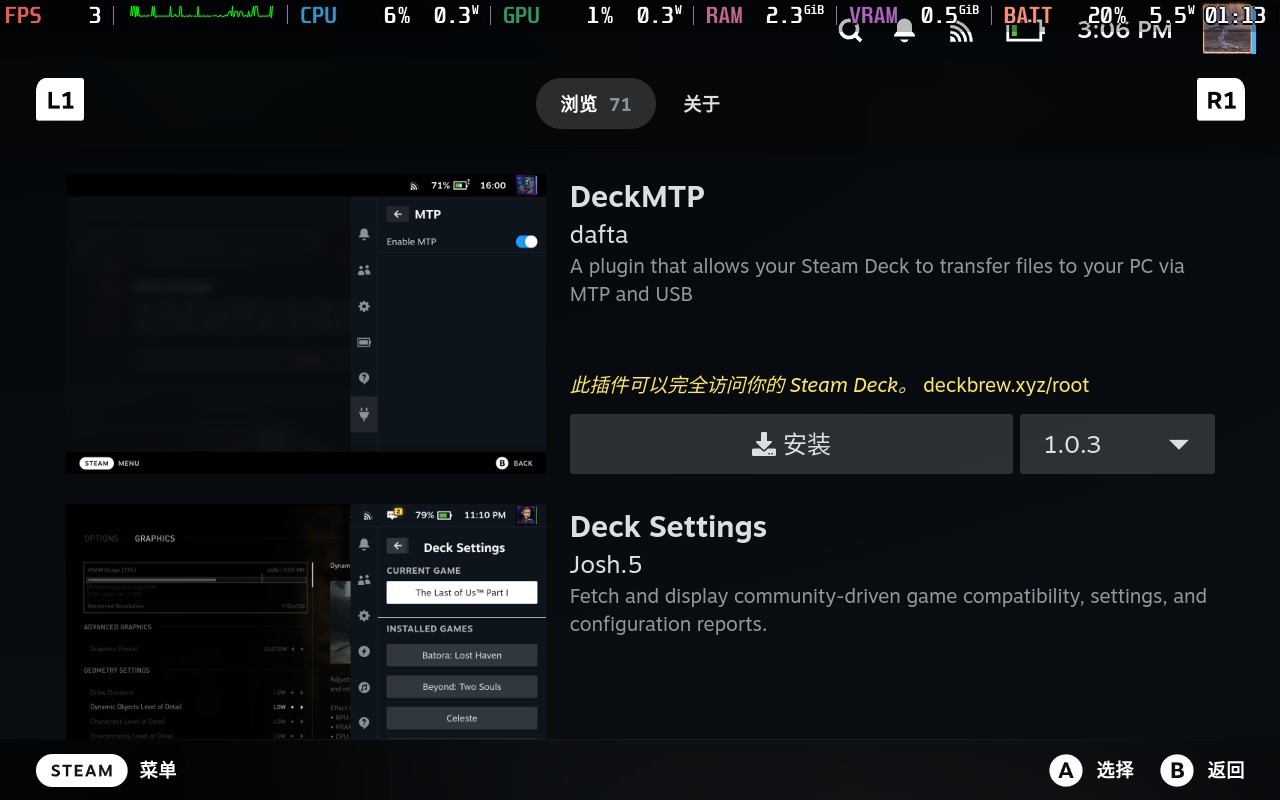Switch to the 浏览 tab

[596, 104]
